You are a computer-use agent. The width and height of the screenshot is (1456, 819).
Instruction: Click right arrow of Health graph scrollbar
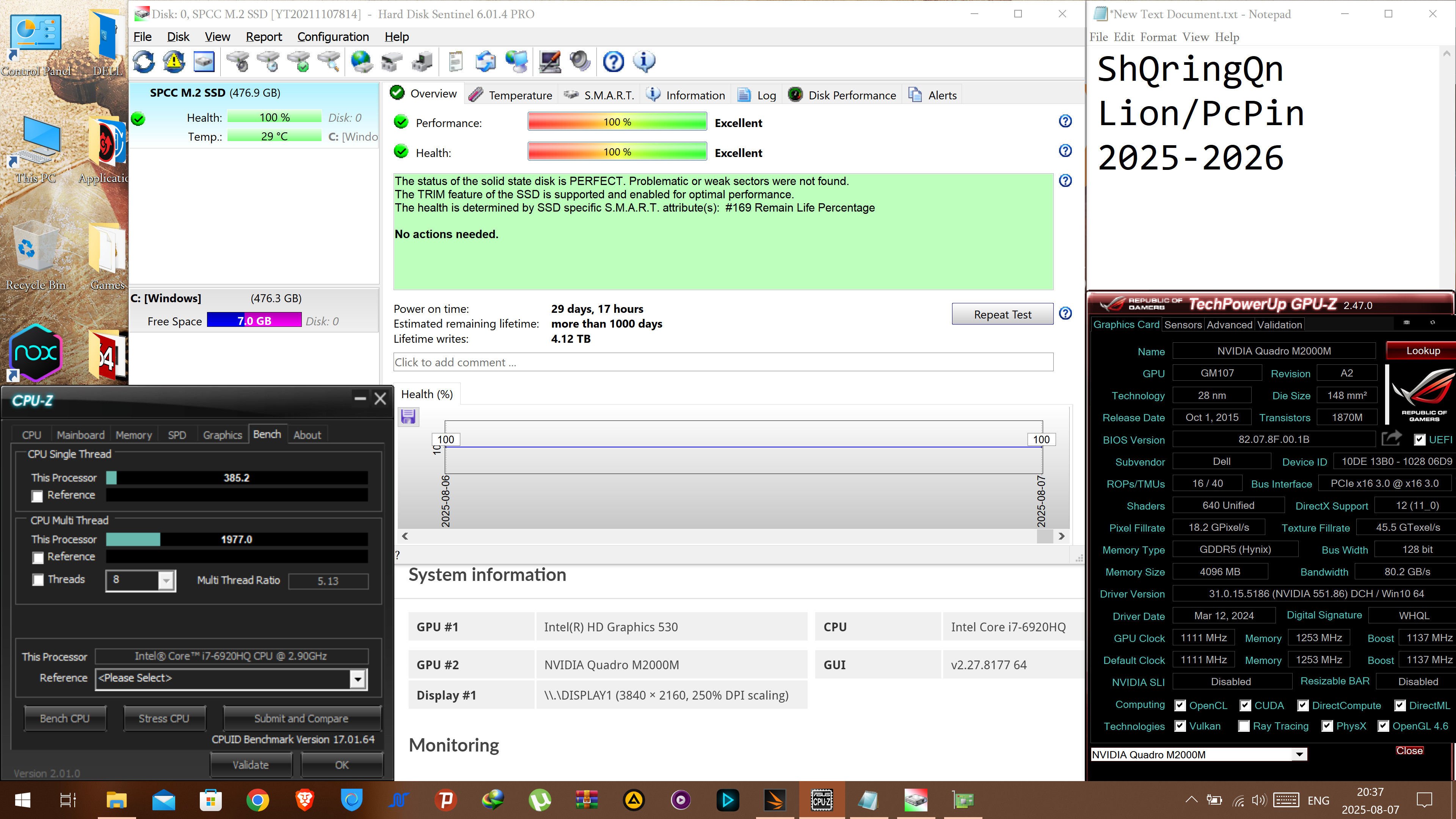[x=1061, y=536]
